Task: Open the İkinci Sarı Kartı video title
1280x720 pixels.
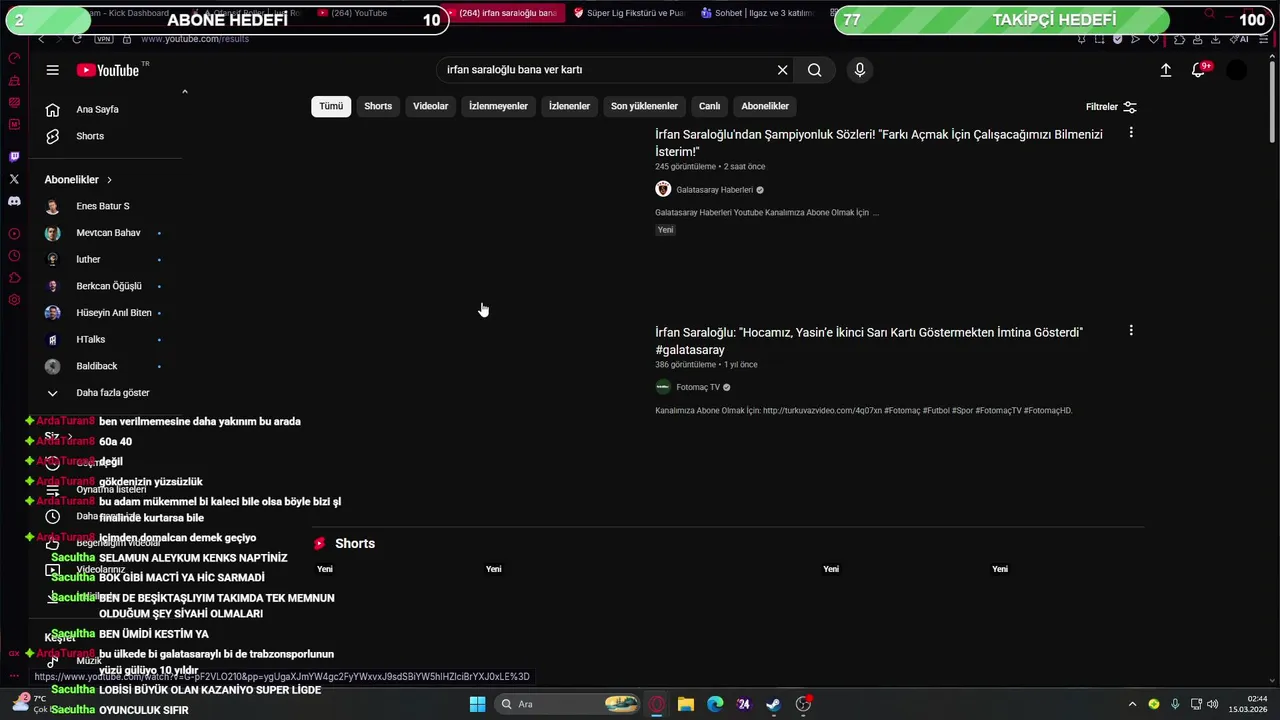Action: point(869,341)
